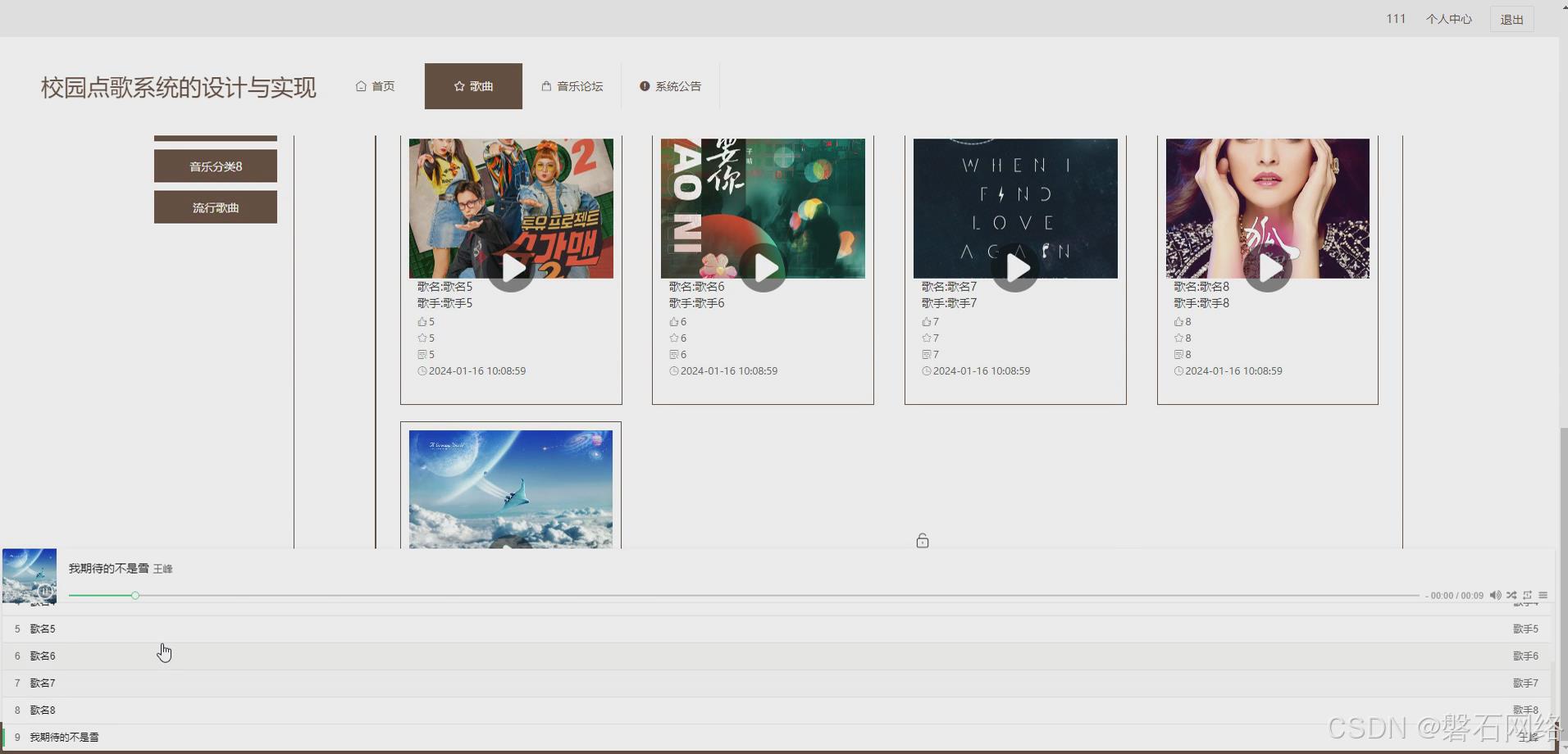
Task: Toggle shuffle play order in player
Action: click(1511, 595)
